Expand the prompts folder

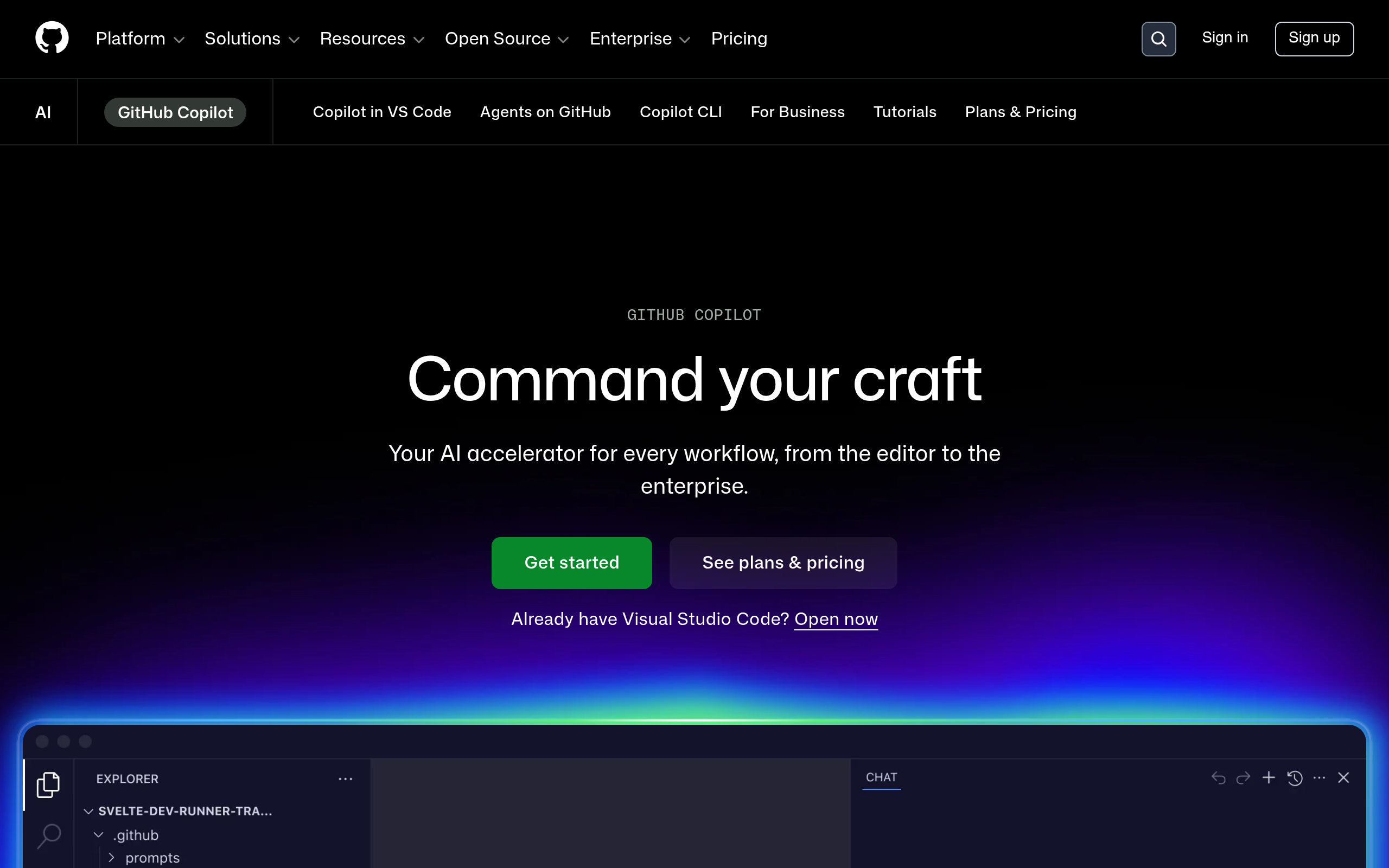tap(112, 857)
